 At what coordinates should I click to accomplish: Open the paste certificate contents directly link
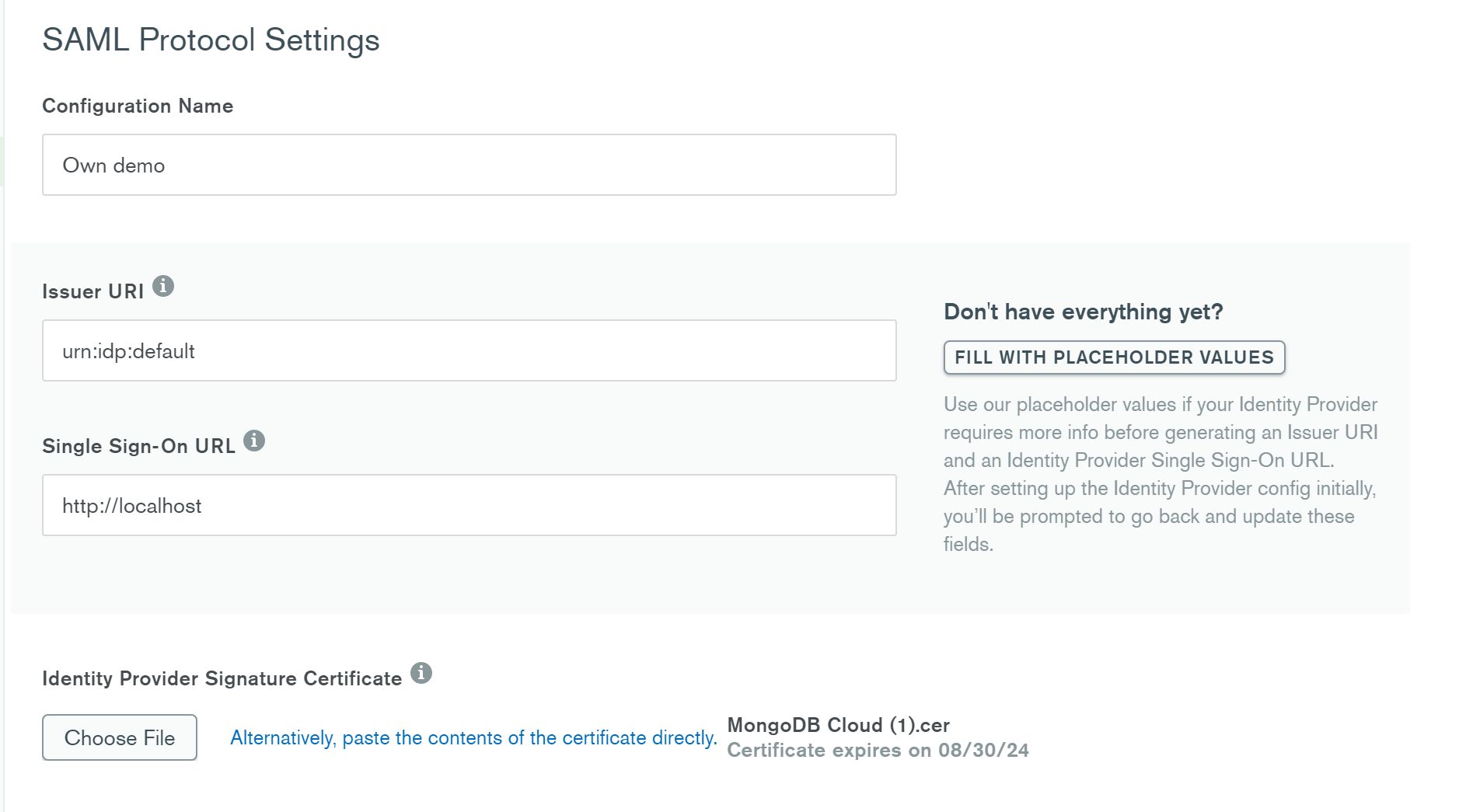(473, 737)
